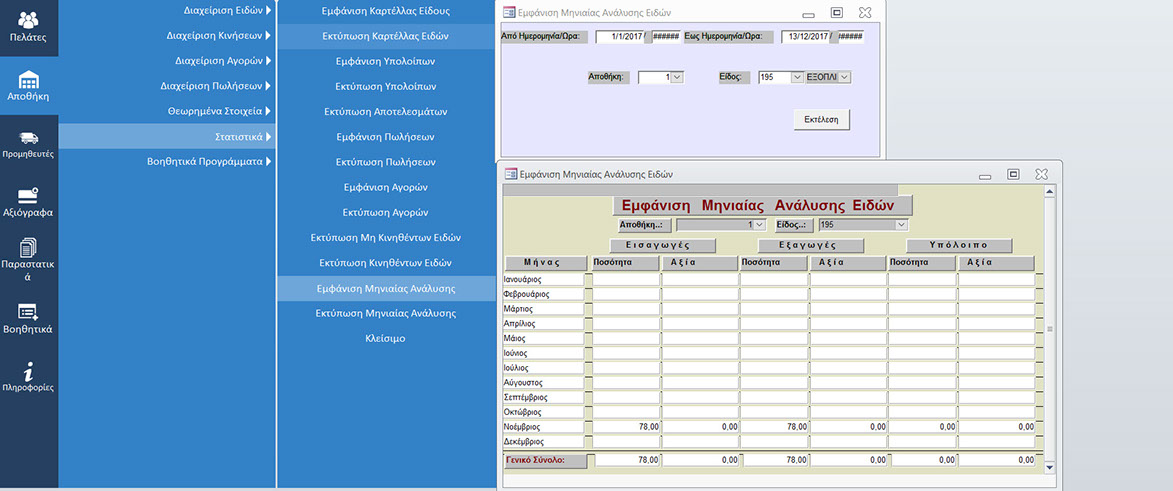Select the Βοηθητικά sidebar icon
The height and width of the screenshot is (491, 1173).
tap(29, 312)
